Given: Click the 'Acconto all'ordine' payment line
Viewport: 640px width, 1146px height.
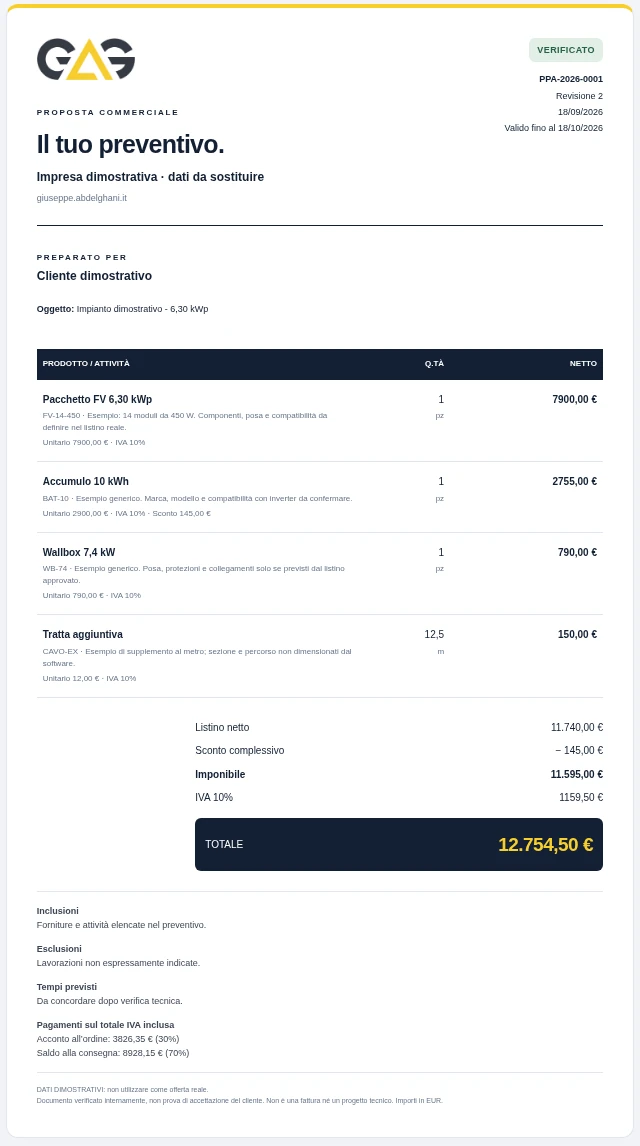Looking at the screenshot, I should (x=108, y=1039).
